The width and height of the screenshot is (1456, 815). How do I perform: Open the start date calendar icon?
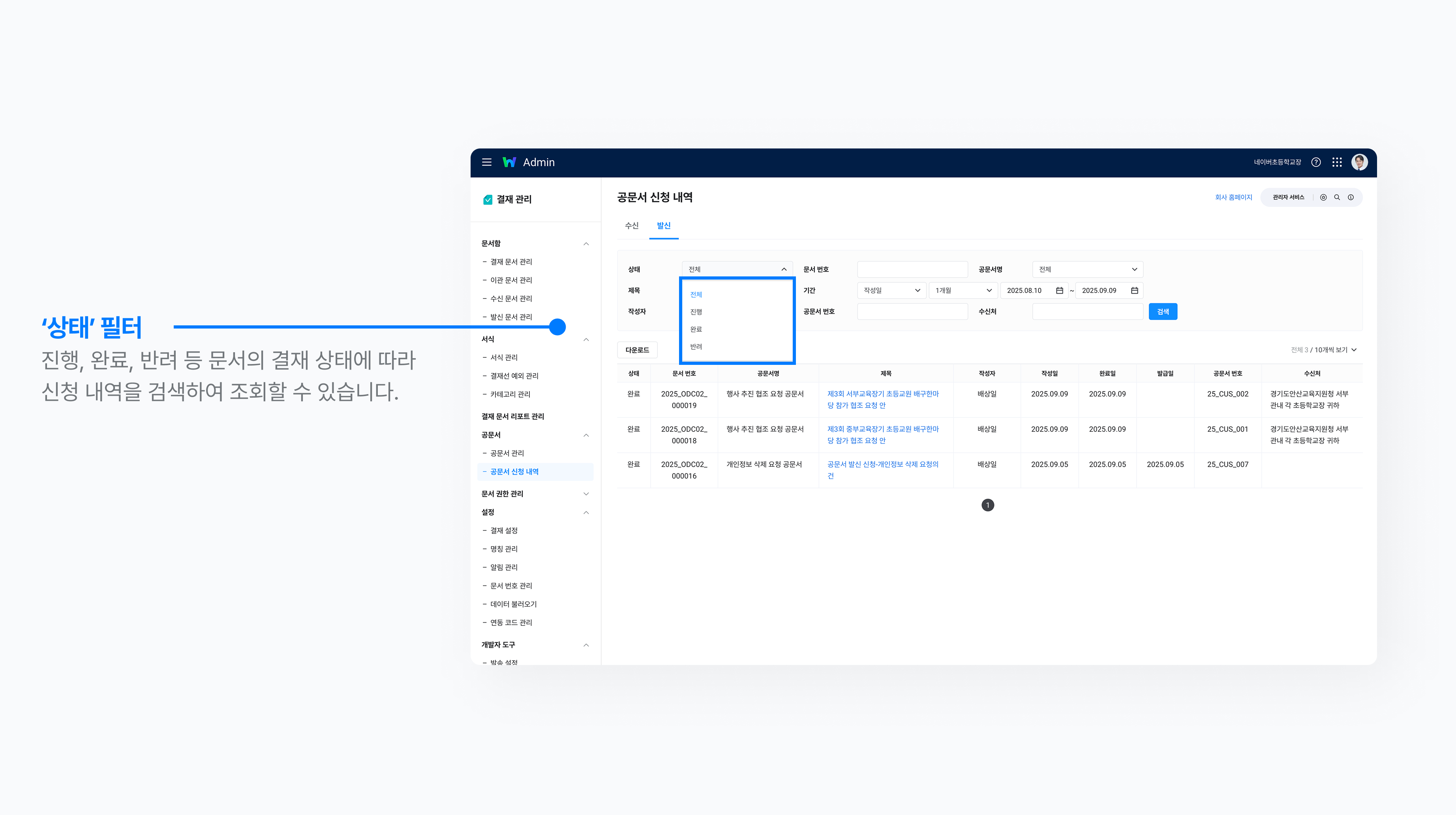click(1059, 291)
